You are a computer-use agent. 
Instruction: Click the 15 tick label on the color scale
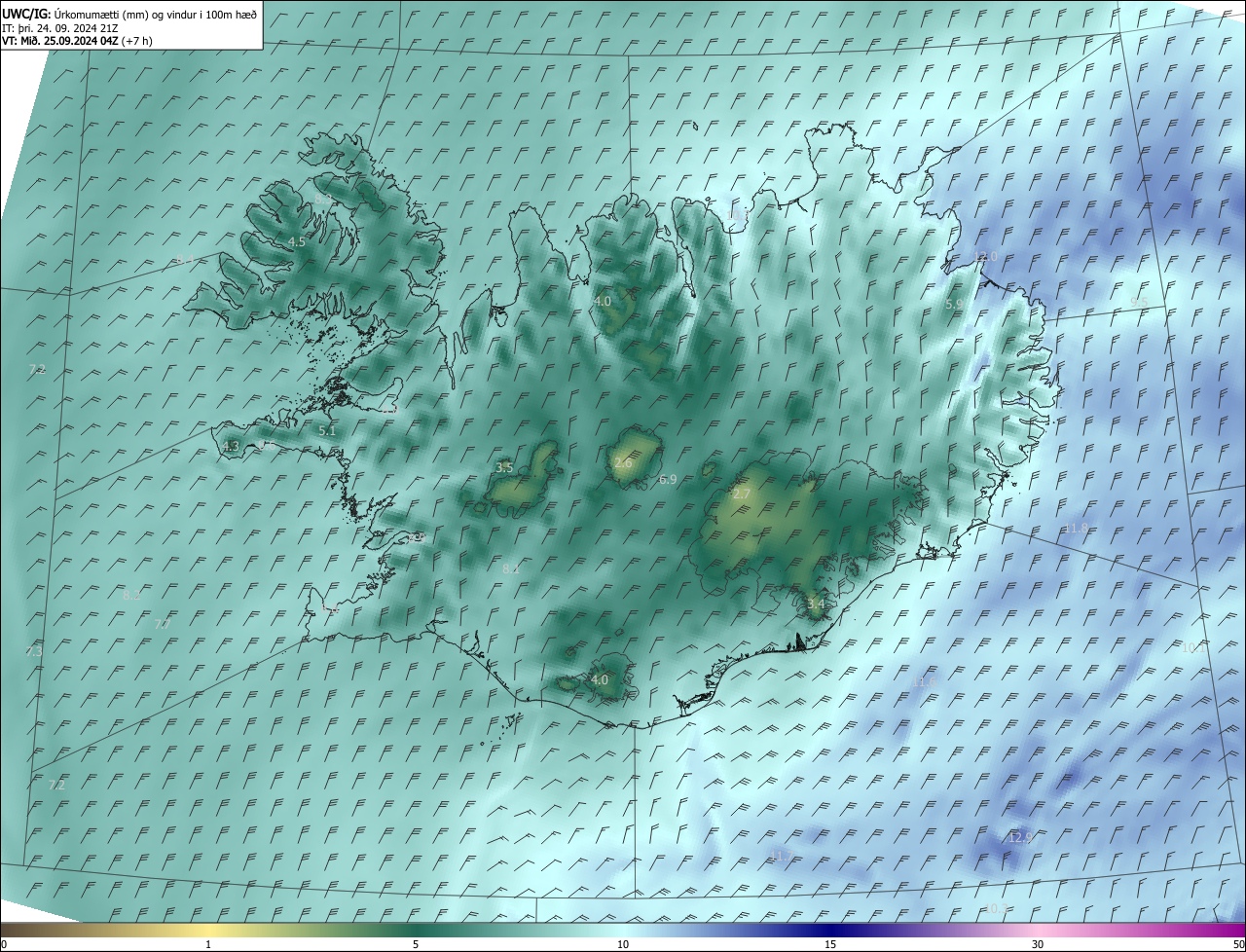830,944
